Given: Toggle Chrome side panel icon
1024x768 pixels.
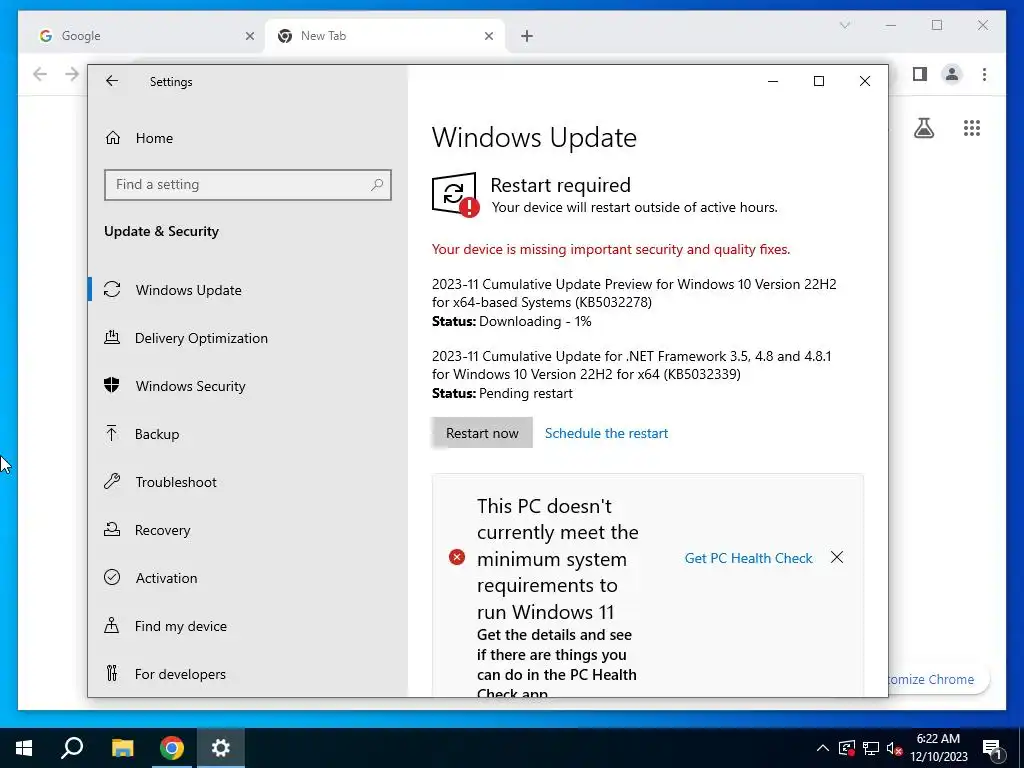Looking at the screenshot, I should click(920, 74).
